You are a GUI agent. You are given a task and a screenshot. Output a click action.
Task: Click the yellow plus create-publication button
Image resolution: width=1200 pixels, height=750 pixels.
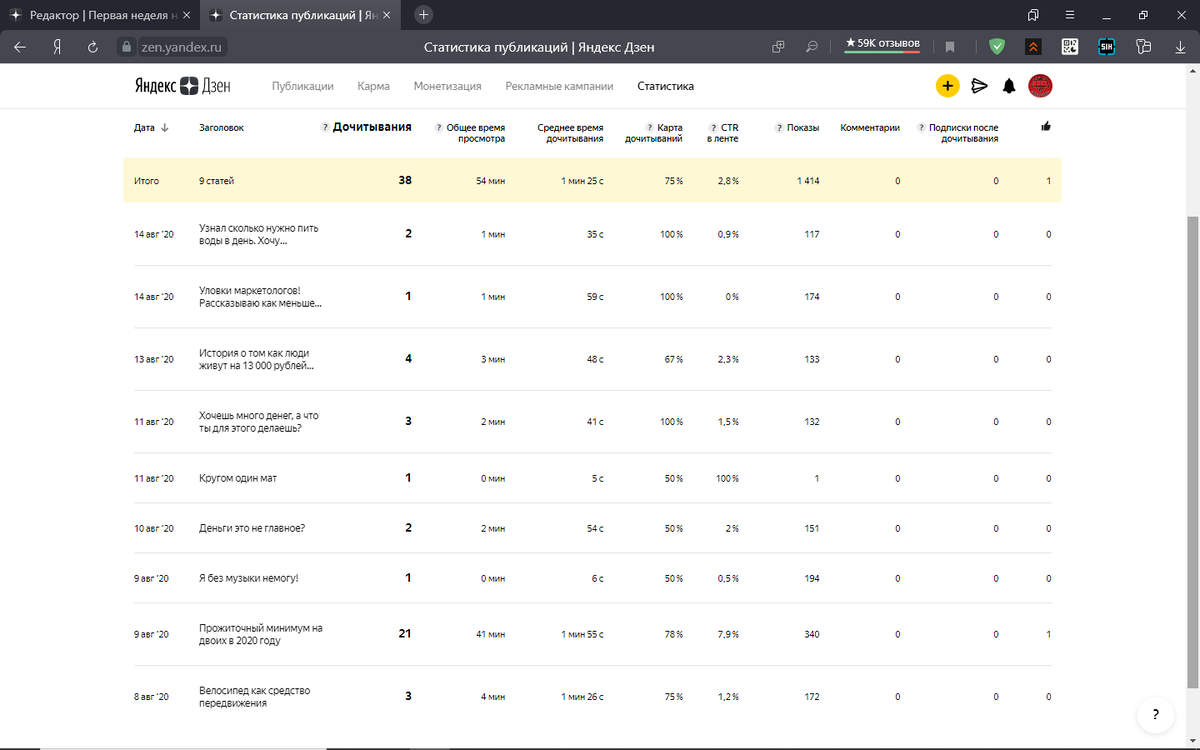pyautogui.click(x=947, y=86)
